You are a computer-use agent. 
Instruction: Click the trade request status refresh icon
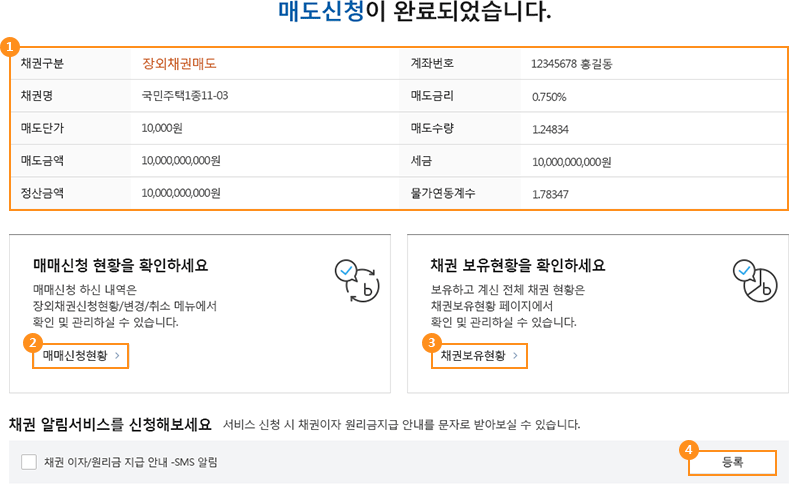point(357,281)
